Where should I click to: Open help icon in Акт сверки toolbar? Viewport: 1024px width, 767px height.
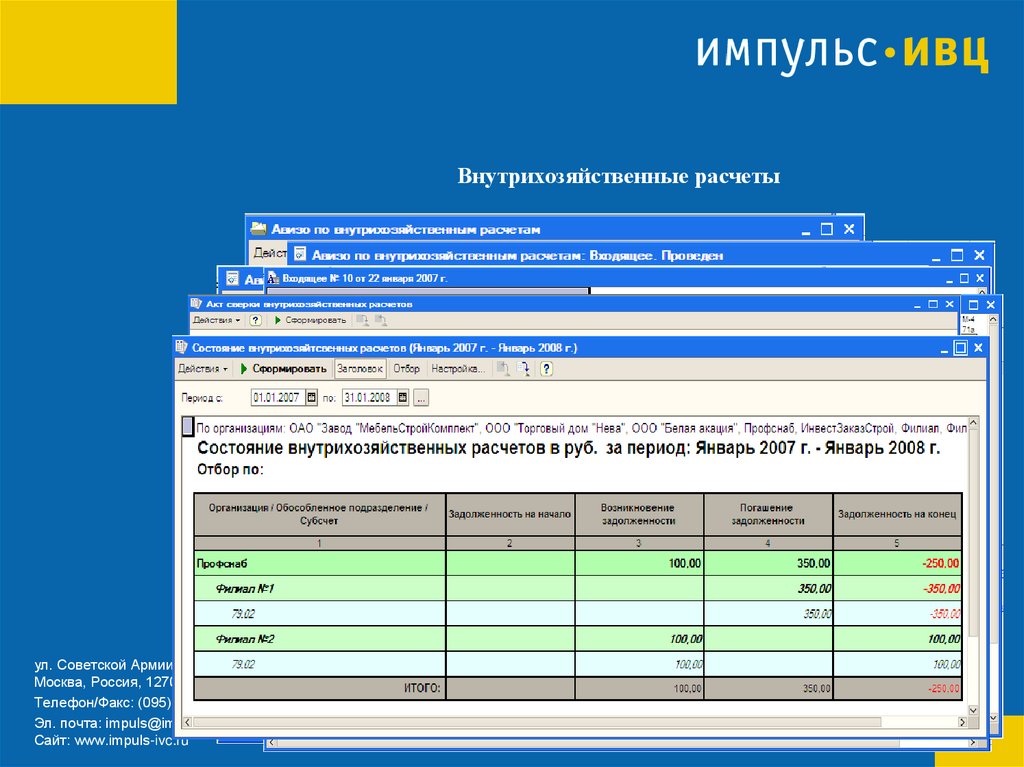tap(255, 320)
